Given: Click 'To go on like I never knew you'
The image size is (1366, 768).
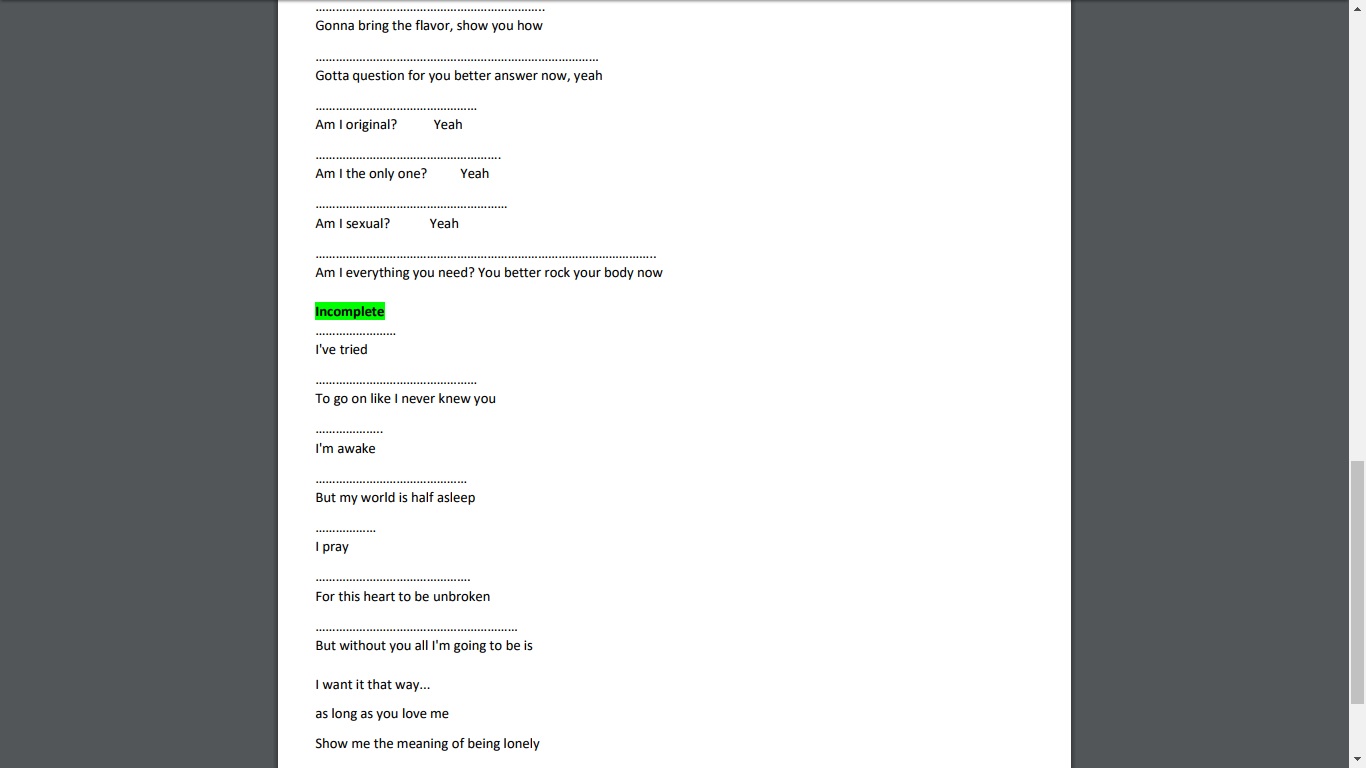Looking at the screenshot, I should (405, 399).
